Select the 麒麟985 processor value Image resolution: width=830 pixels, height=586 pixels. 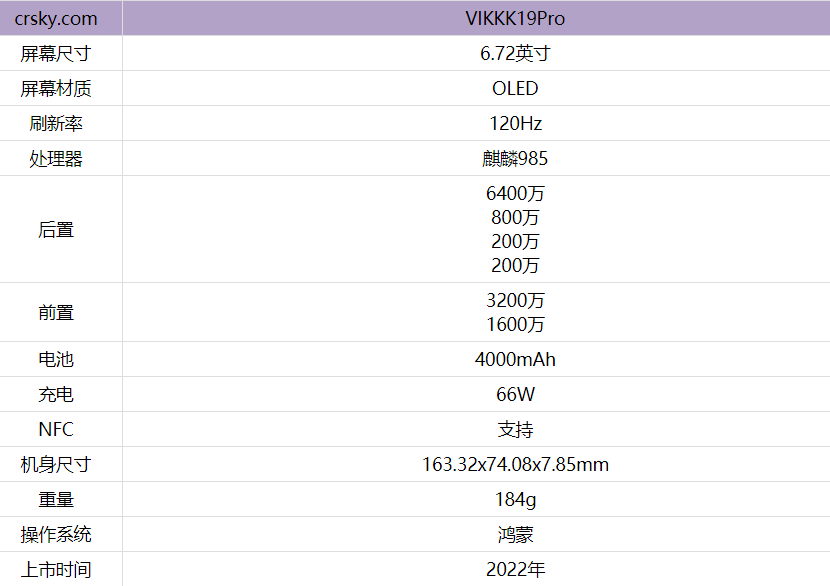coord(515,159)
